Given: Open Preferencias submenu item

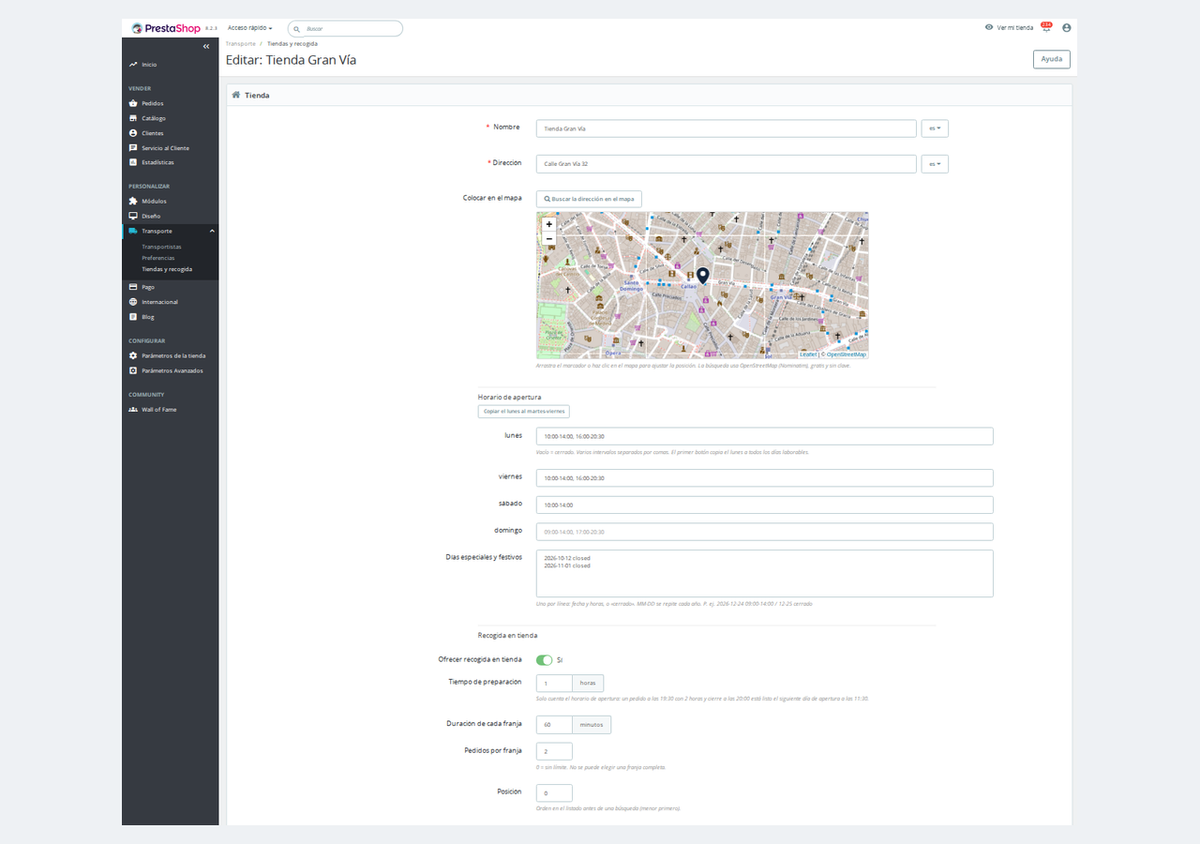Looking at the screenshot, I should click(158, 258).
